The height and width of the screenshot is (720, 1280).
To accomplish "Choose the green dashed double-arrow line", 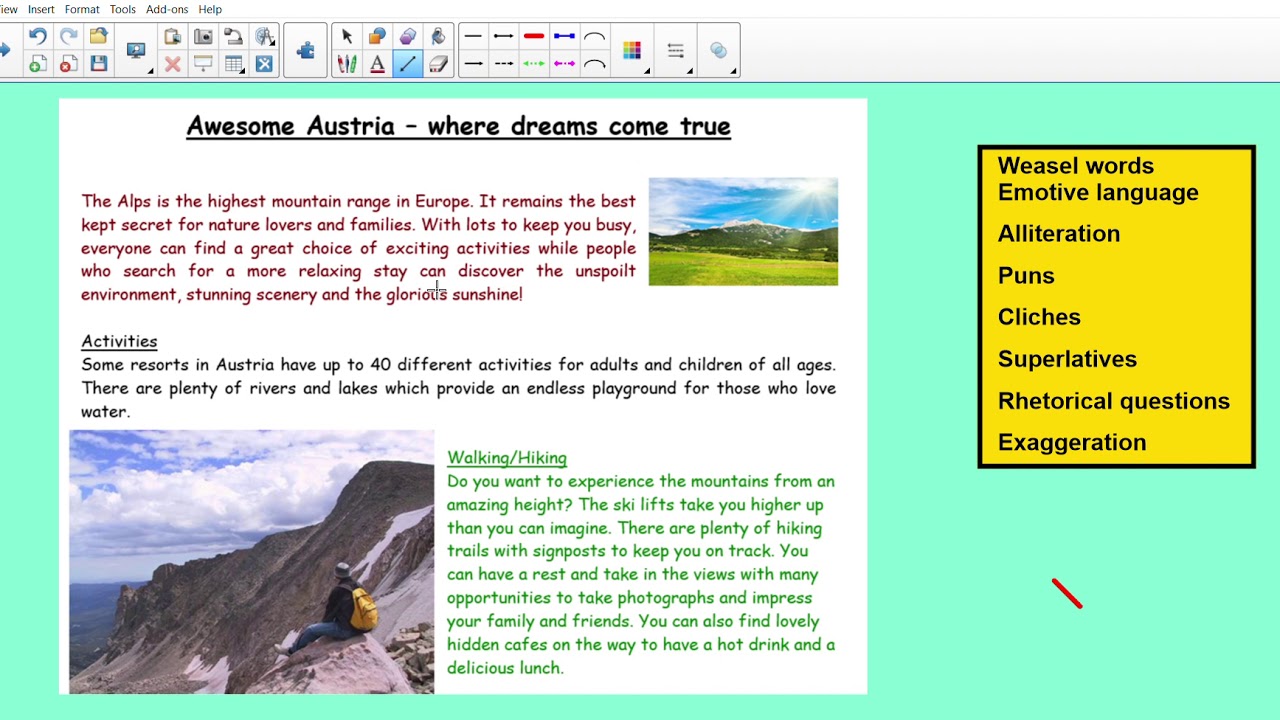I will pos(534,64).
